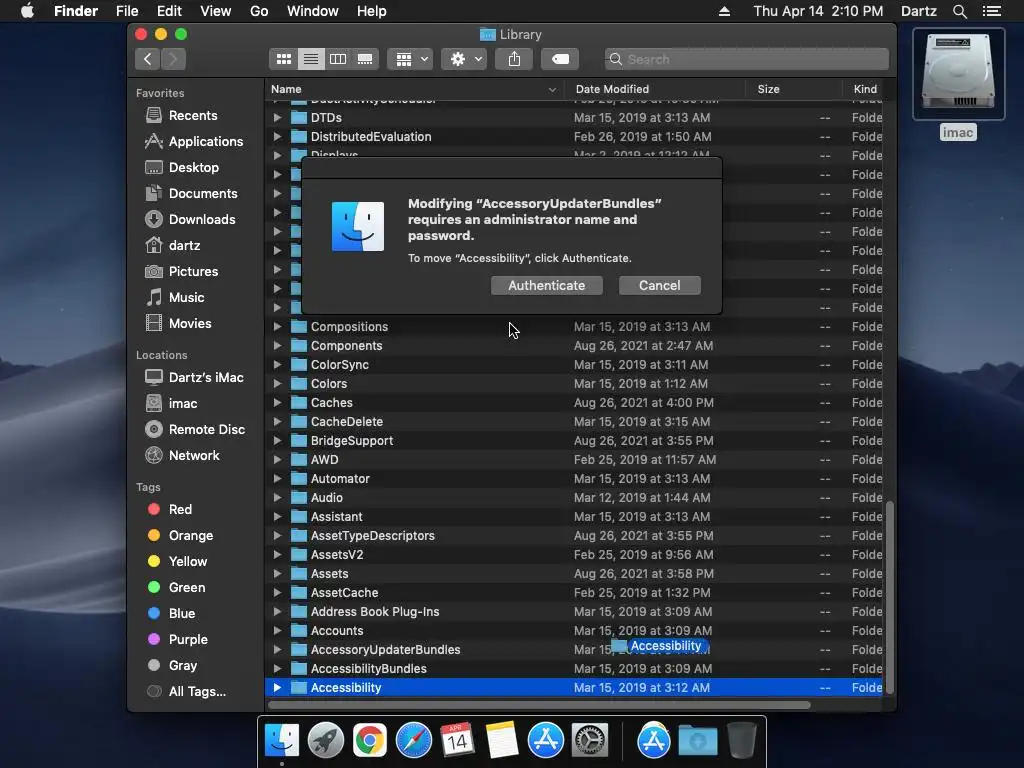The height and width of the screenshot is (768, 1024).
Task: Open All Tags in the sidebar
Action: pos(187,692)
